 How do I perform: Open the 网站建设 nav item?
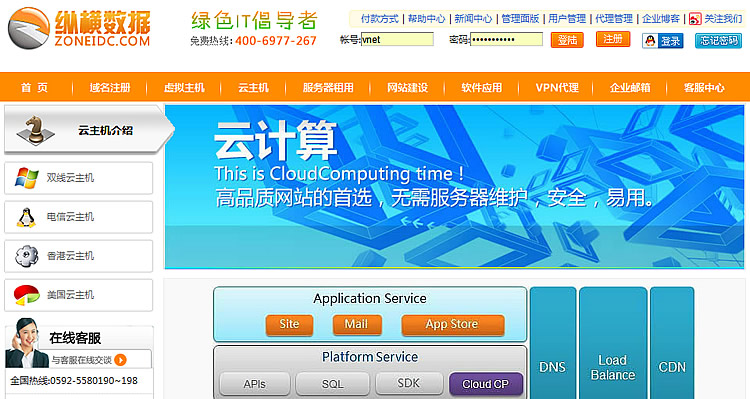click(408, 88)
